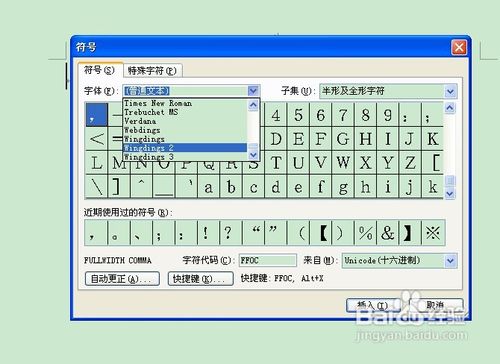Select letter W in symbol grid
This screenshot has height=364, width=500.
[x=343, y=163]
